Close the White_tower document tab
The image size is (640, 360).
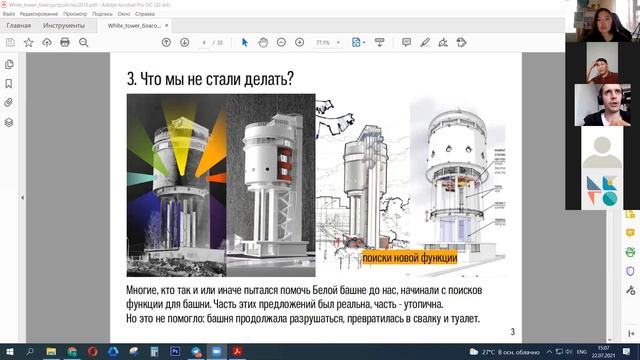[167, 25]
